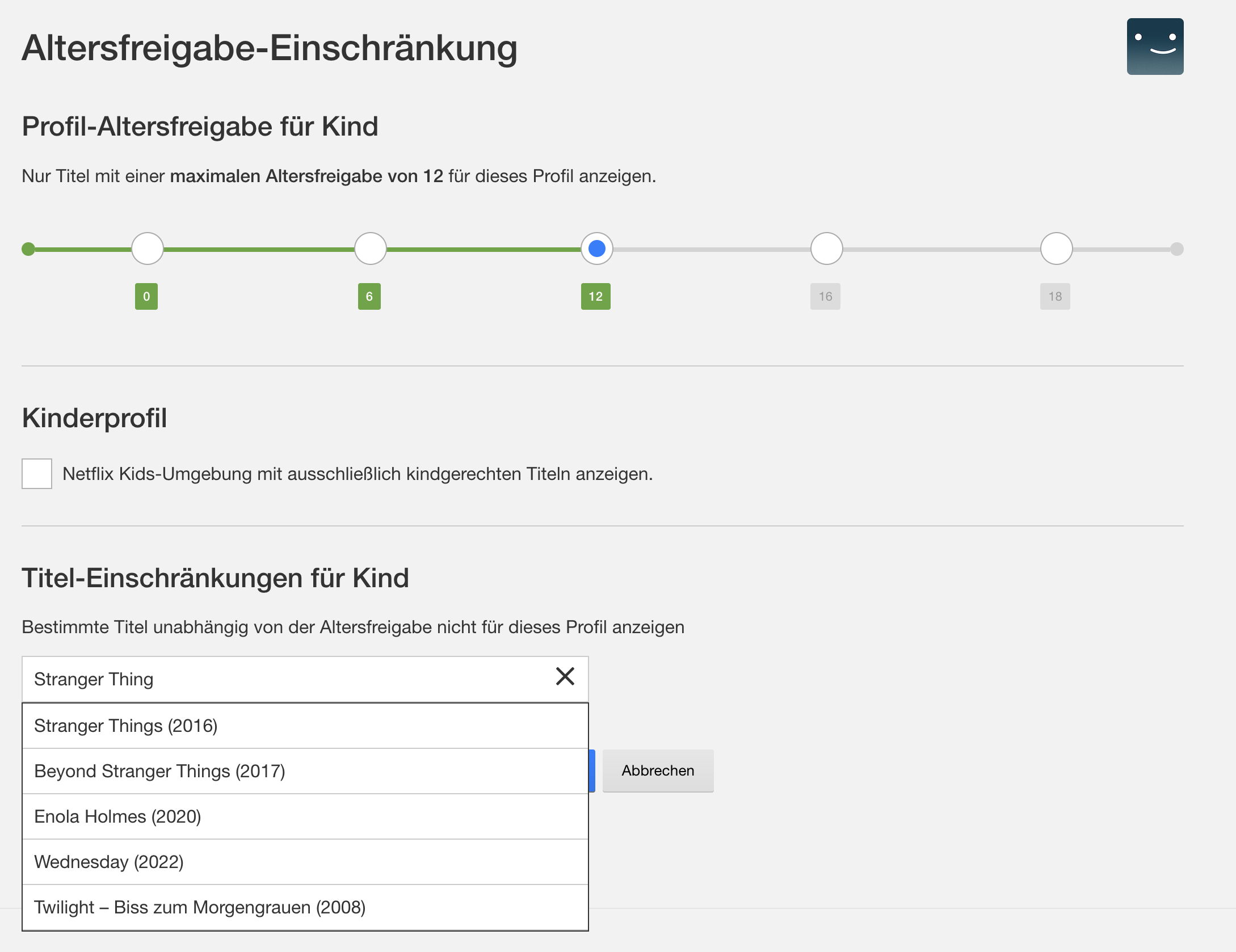Image resolution: width=1236 pixels, height=952 pixels.
Task: Clear the search field with X icon
Action: 565,676
